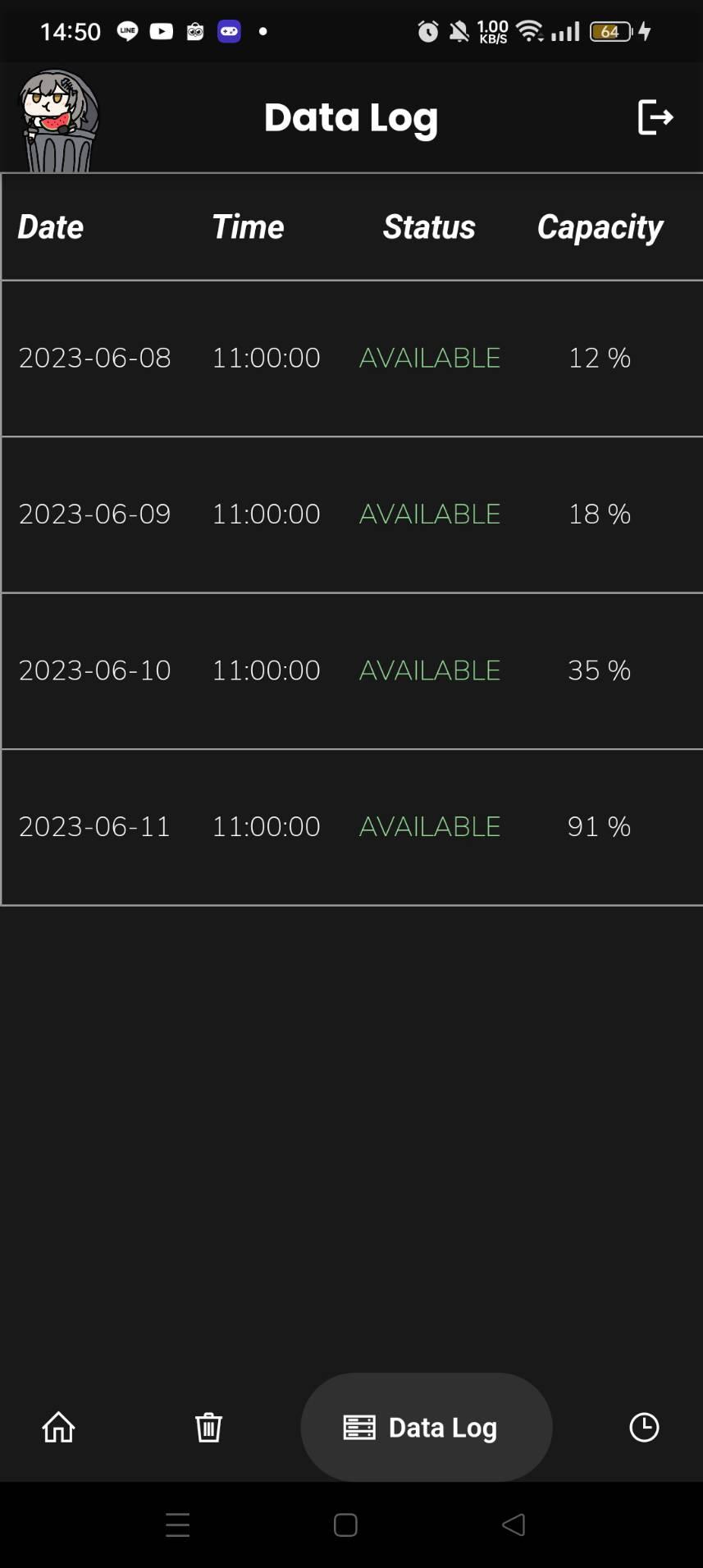This screenshot has width=703, height=1568.
Task: Open the clock schedule tab icon
Action: coord(644,1427)
